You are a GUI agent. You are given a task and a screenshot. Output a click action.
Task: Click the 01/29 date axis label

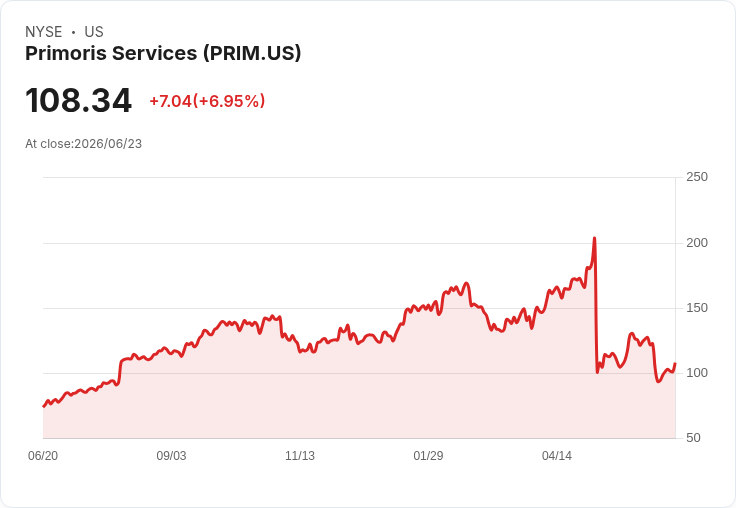coord(428,456)
